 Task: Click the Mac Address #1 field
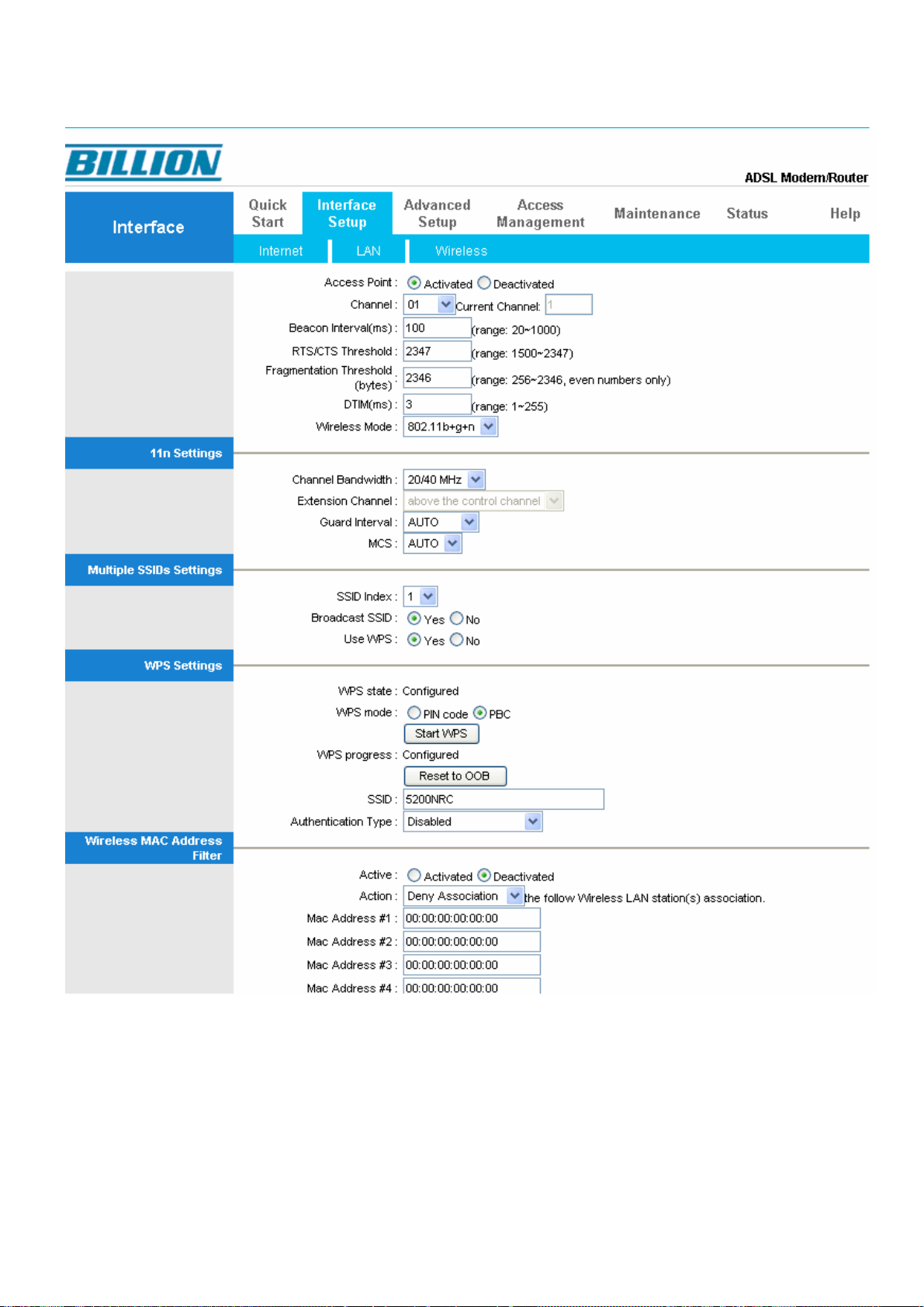tap(472, 918)
